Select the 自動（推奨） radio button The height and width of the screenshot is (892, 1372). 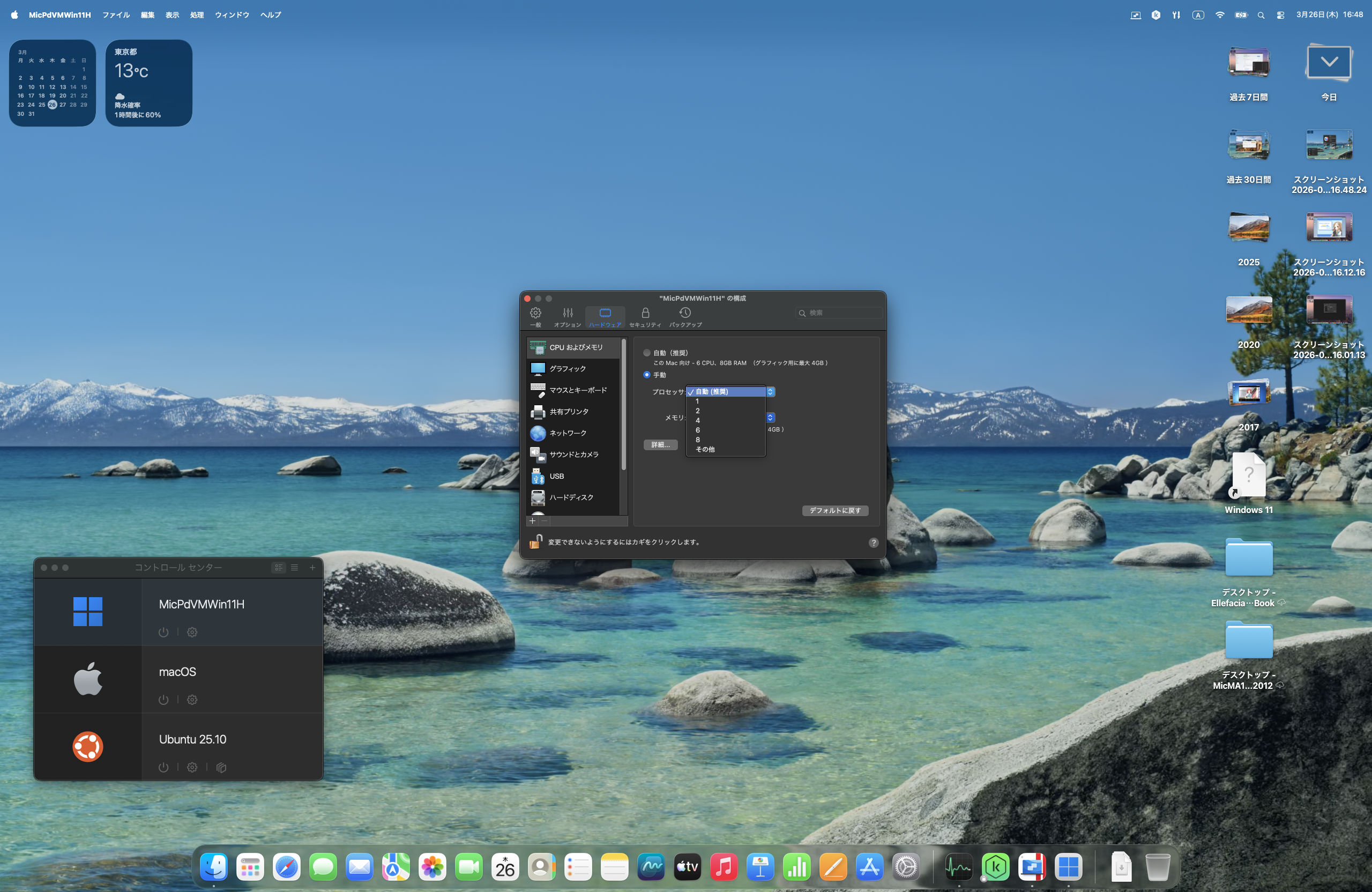647,353
